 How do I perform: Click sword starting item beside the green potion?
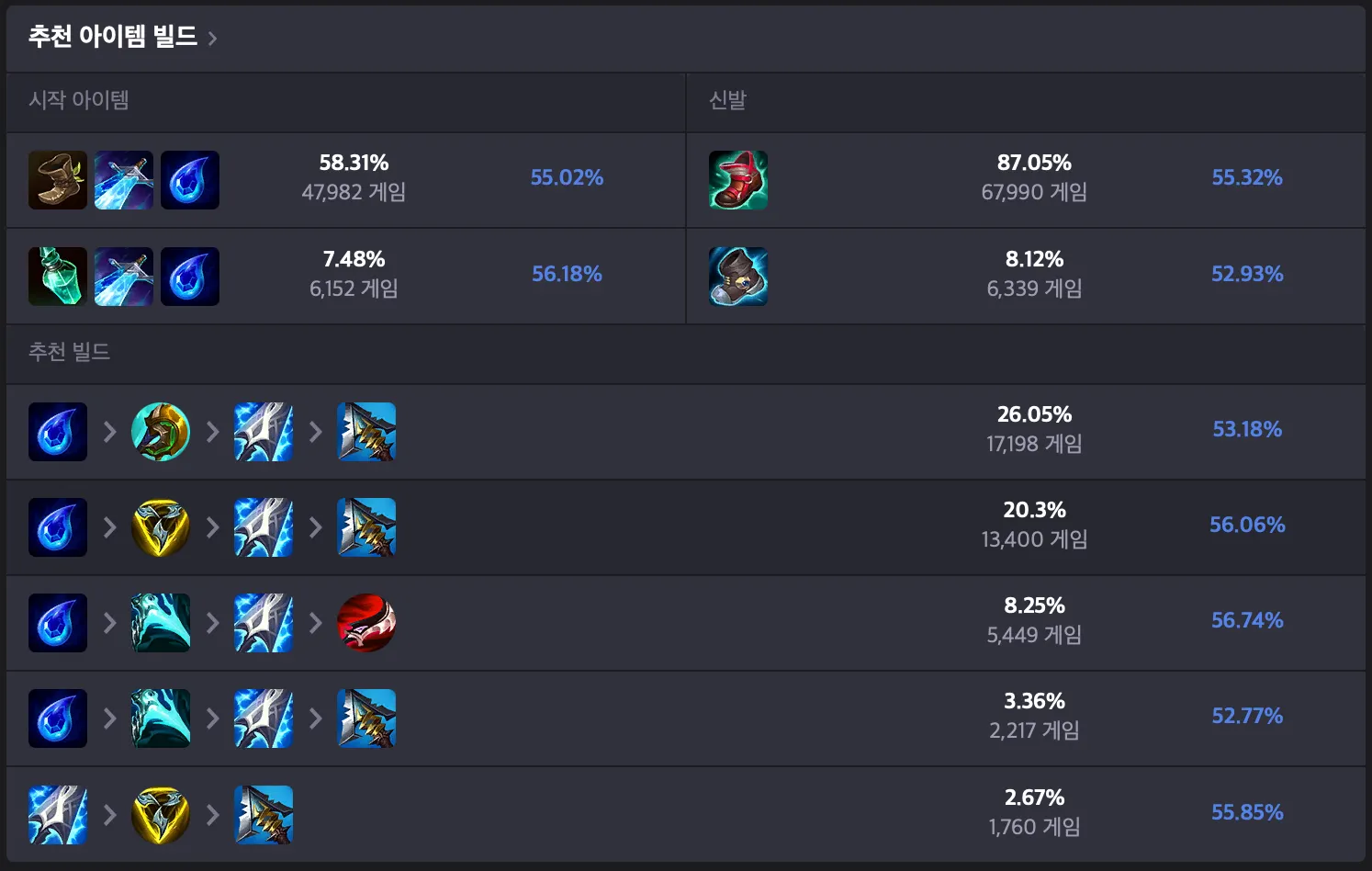[x=123, y=276]
